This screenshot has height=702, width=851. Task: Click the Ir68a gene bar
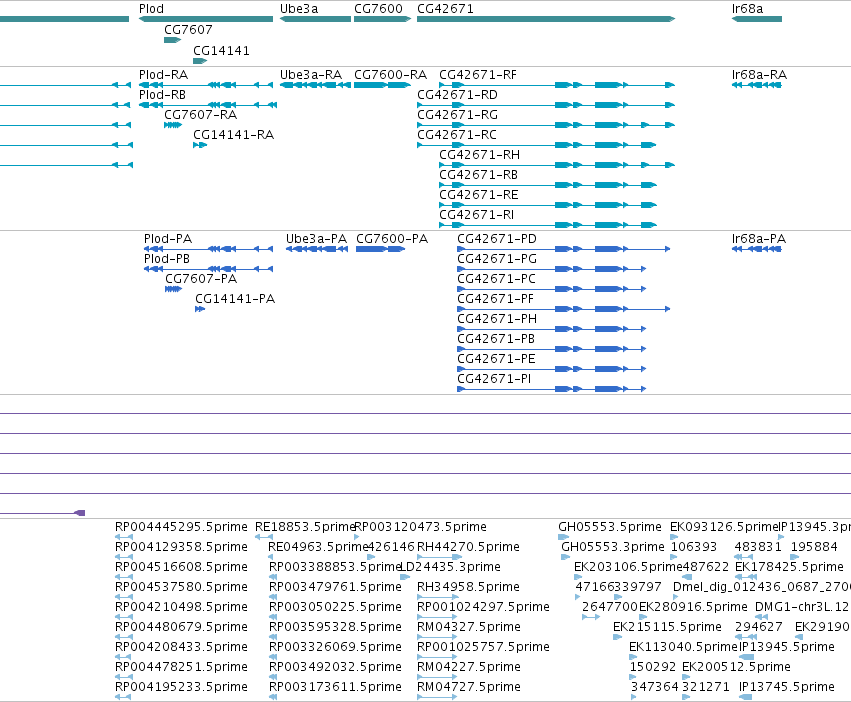[x=757, y=19]
